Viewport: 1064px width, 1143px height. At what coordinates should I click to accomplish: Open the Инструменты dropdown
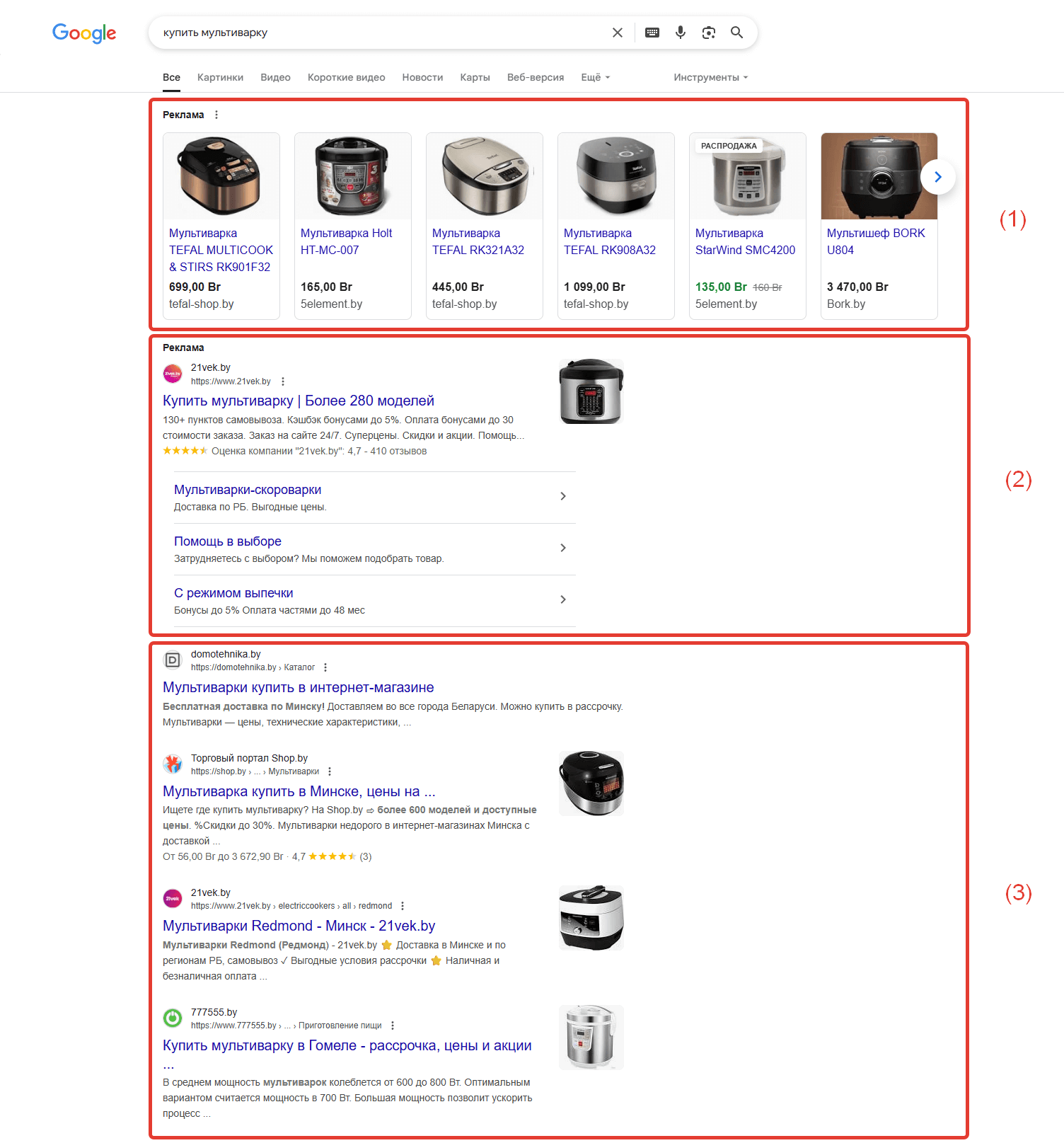710,77
